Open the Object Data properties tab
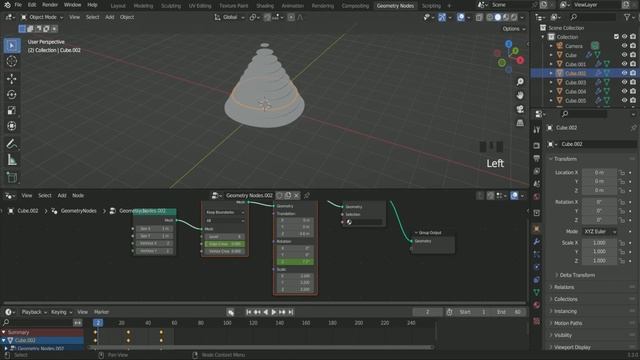Viewport: 640px width, 360px height. point(537,292)
